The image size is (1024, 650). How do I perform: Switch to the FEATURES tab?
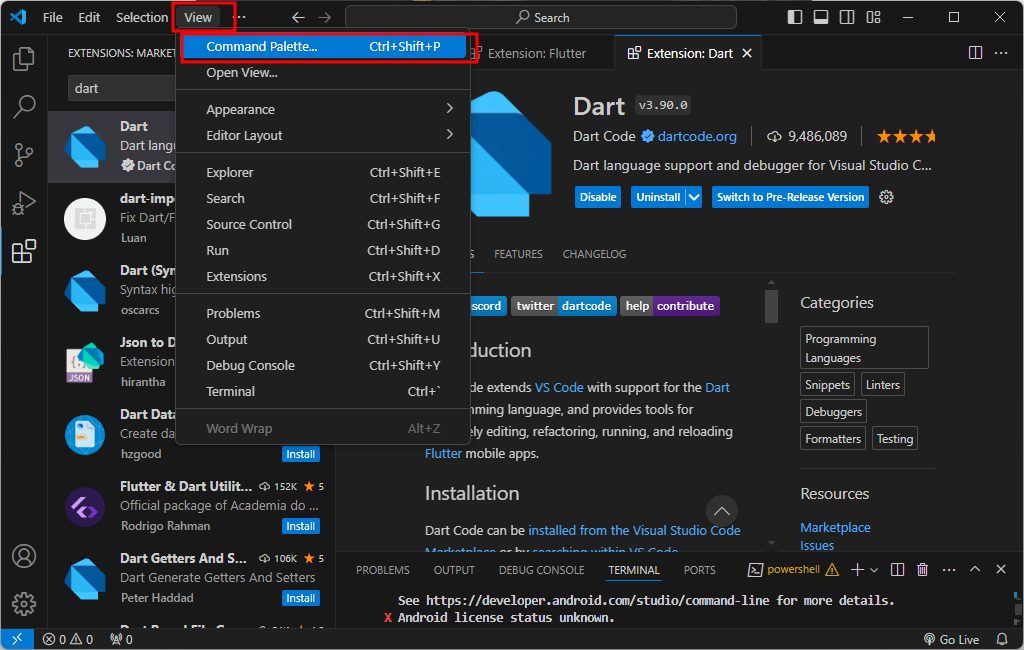tap(518, 254)
